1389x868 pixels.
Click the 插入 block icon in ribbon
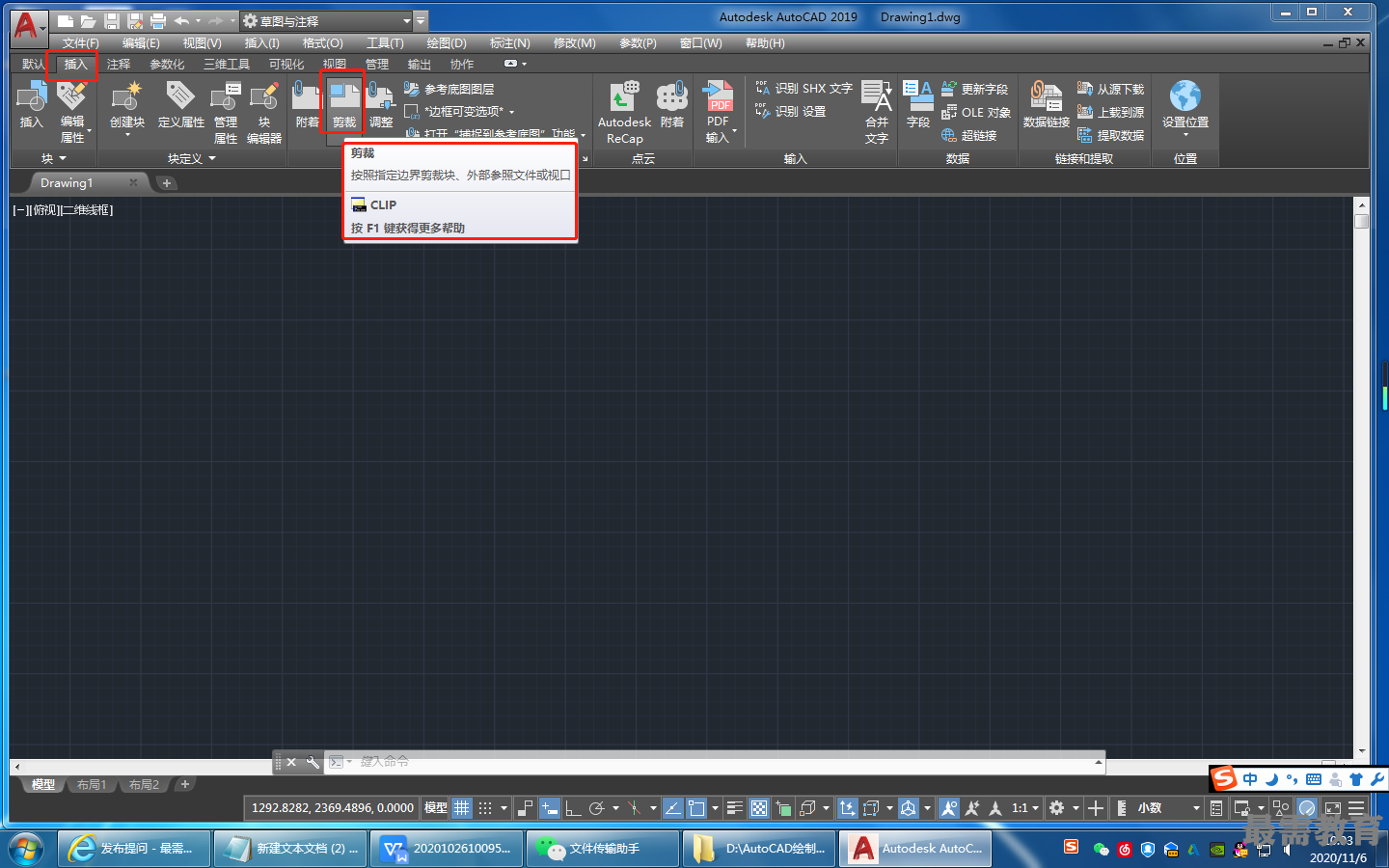(x=32, y=105)
